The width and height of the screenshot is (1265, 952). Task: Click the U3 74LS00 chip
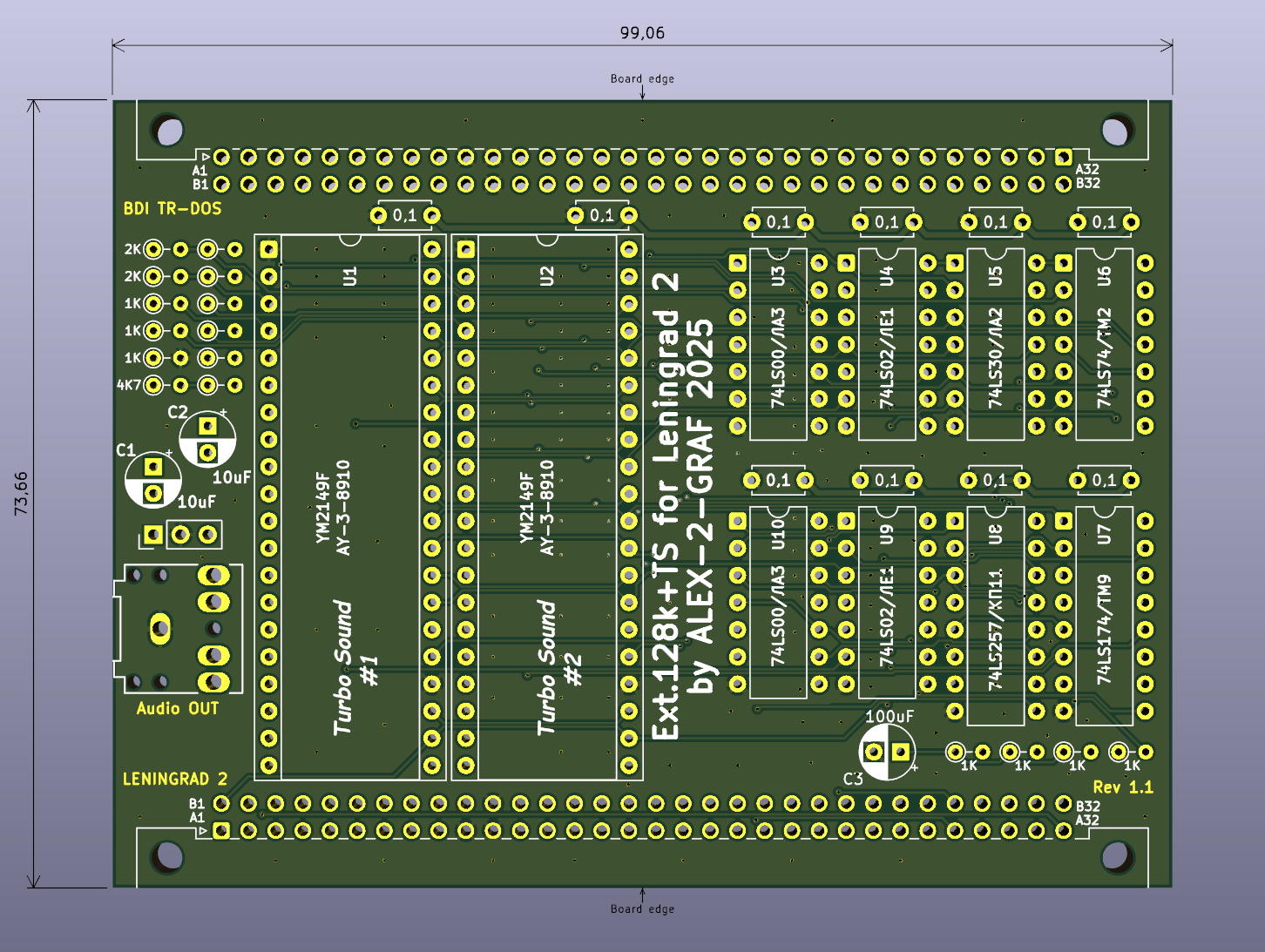(778, 344)
